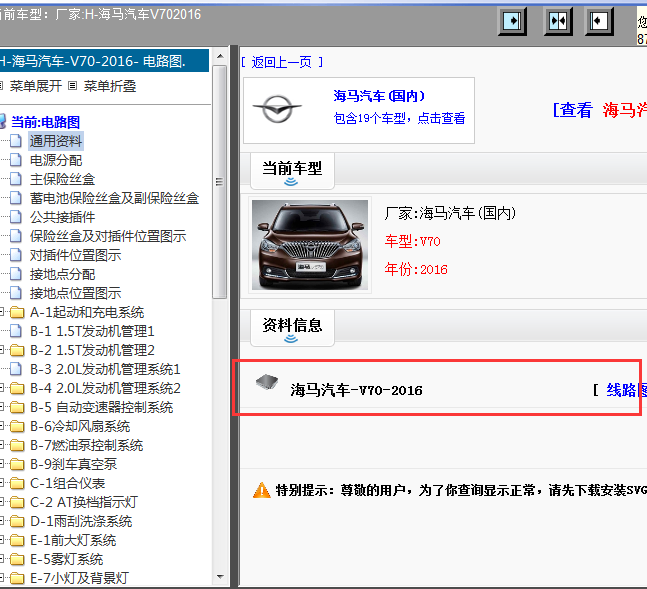Click folder icon of B-6冷却风扇系统
This screenshot has height=589, width=647.
pyautogui.click(x=17, y=426)
